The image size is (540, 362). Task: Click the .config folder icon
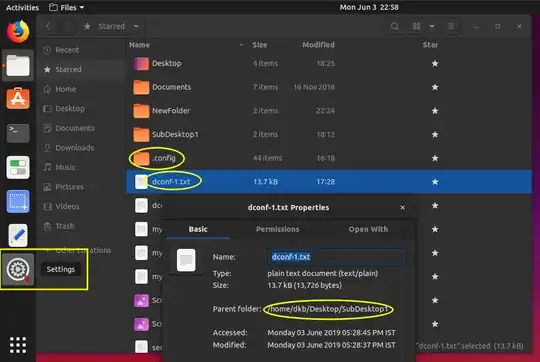141,158
